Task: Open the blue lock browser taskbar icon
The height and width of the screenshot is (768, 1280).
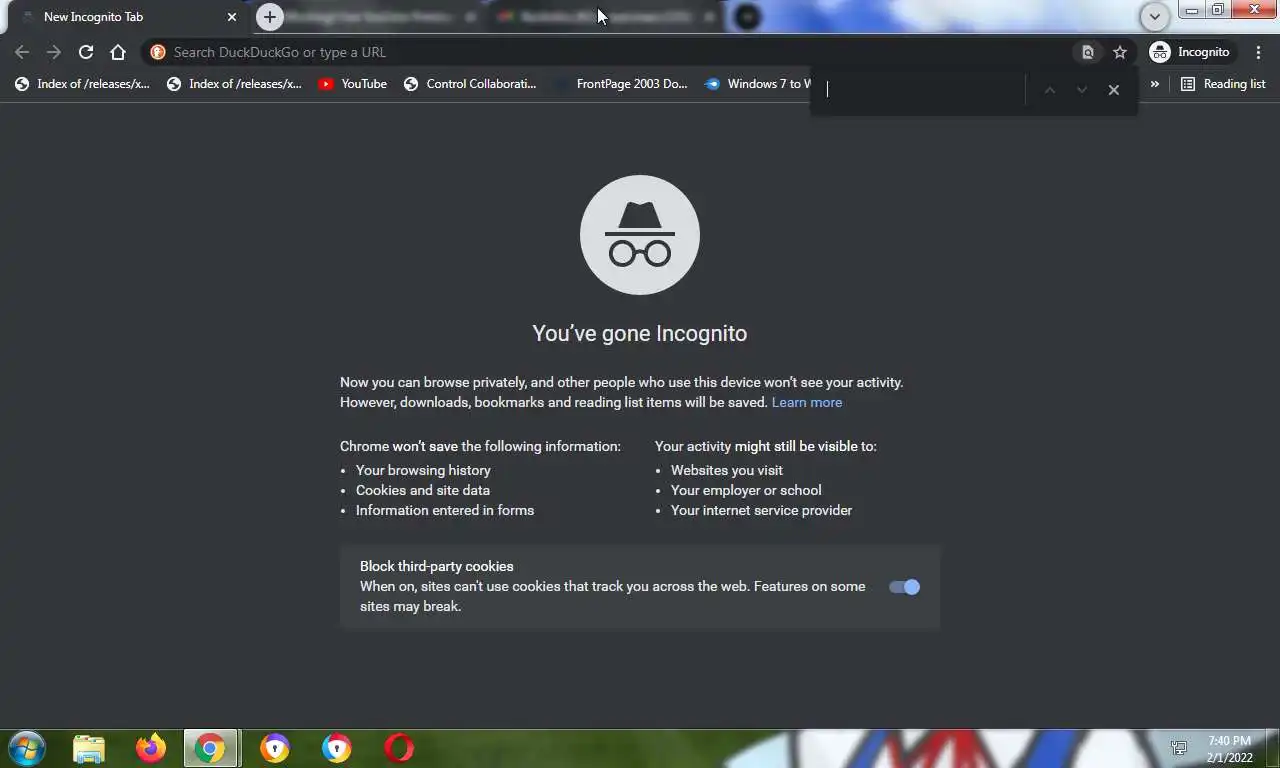Action: 337,748
